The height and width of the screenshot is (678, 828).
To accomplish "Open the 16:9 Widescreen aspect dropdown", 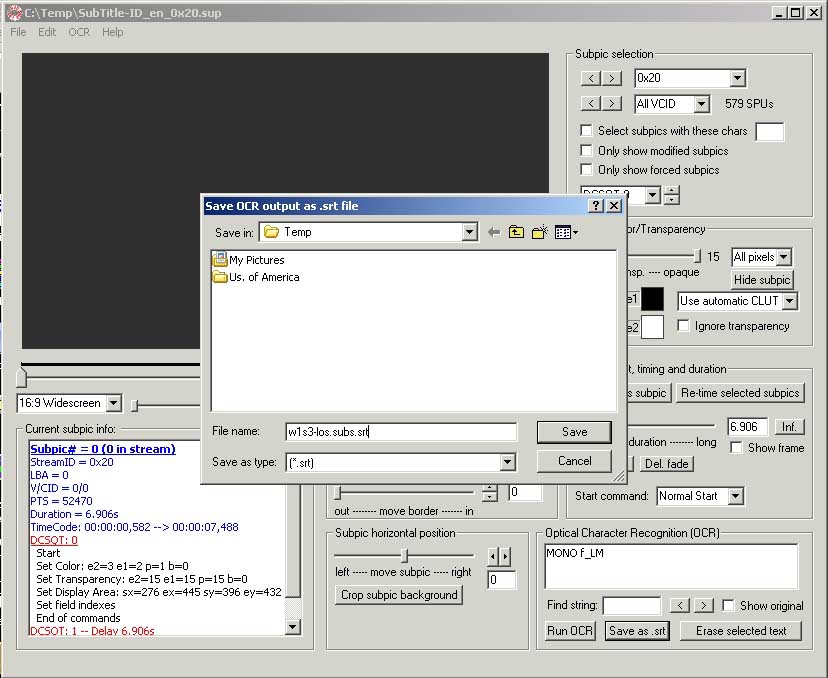I will coord(114,403).
